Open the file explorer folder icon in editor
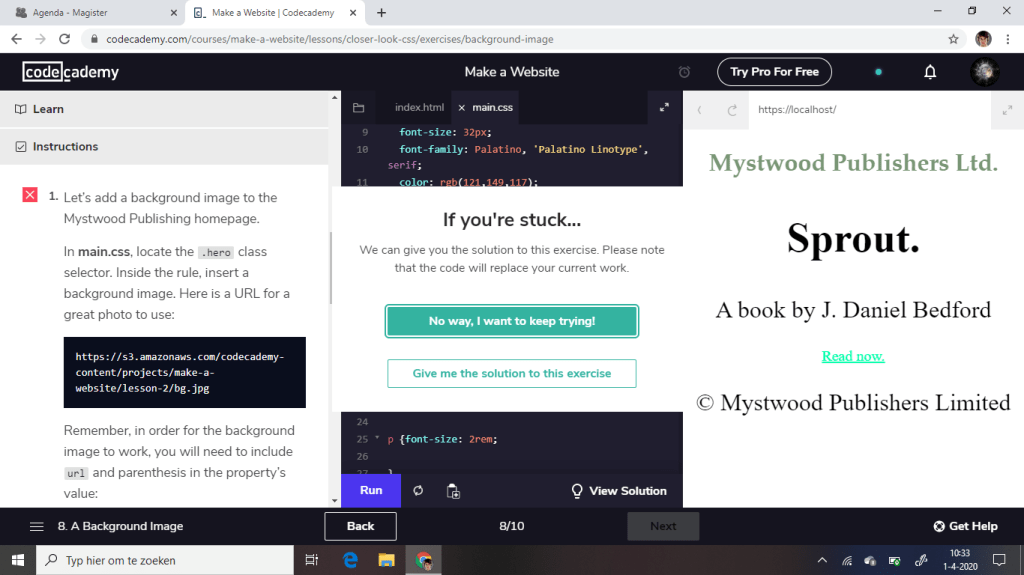The image size is (1024, 575). coord(358,108)
